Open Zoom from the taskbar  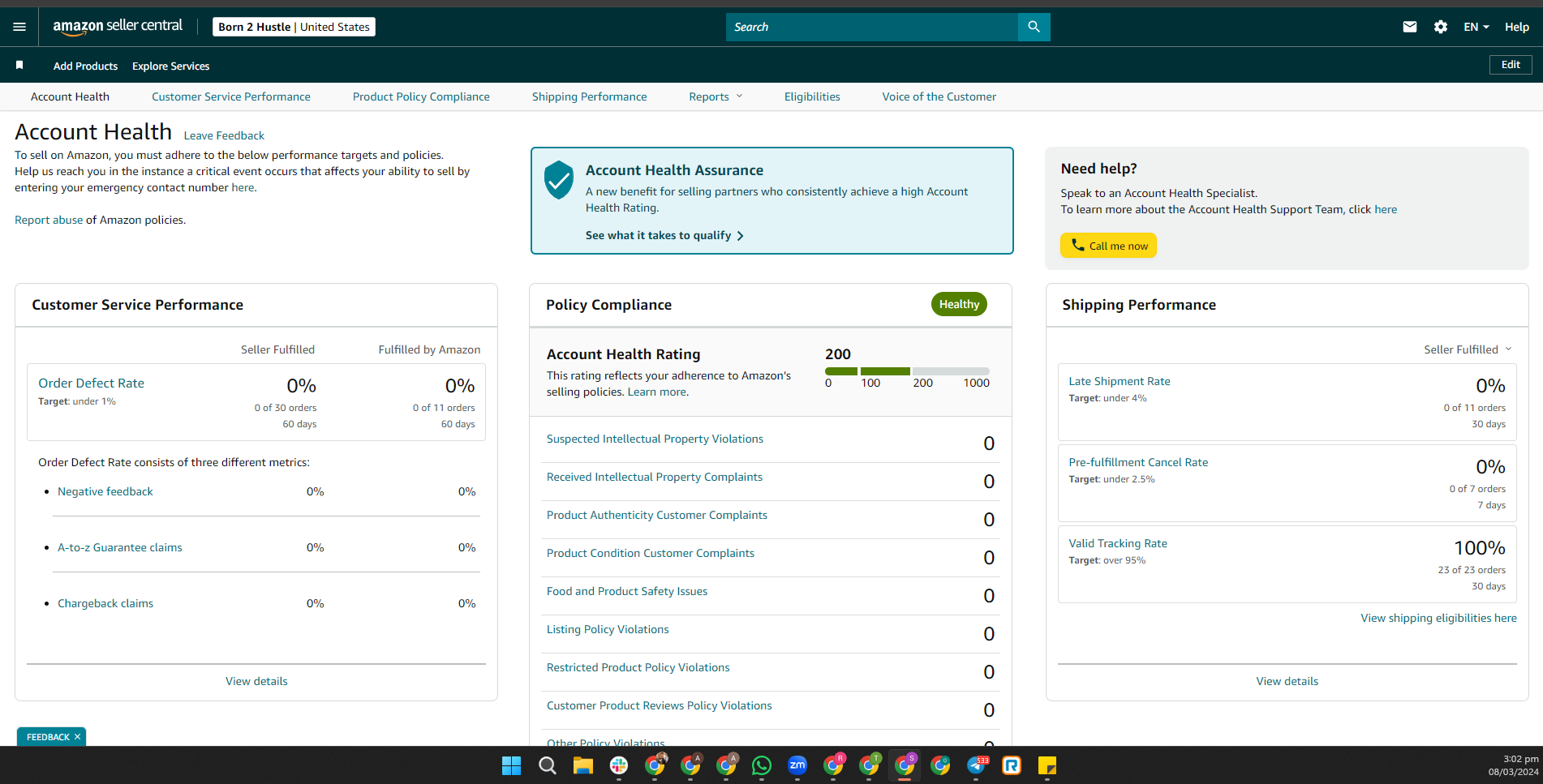click(797, 765)
